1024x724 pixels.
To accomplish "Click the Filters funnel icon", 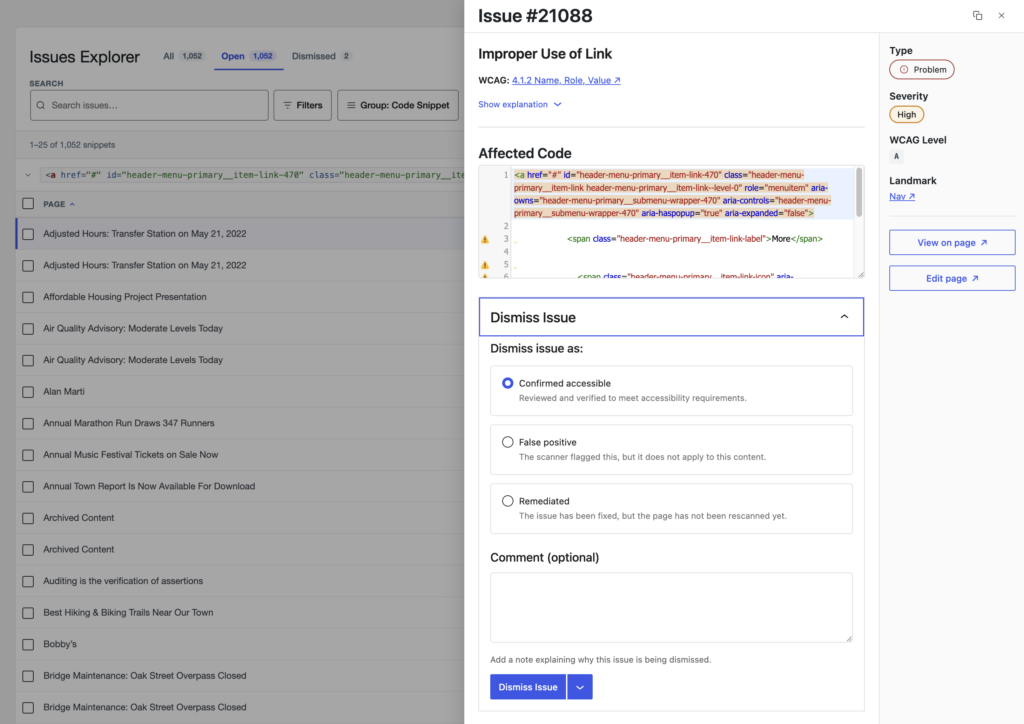I will coord(287,105).
